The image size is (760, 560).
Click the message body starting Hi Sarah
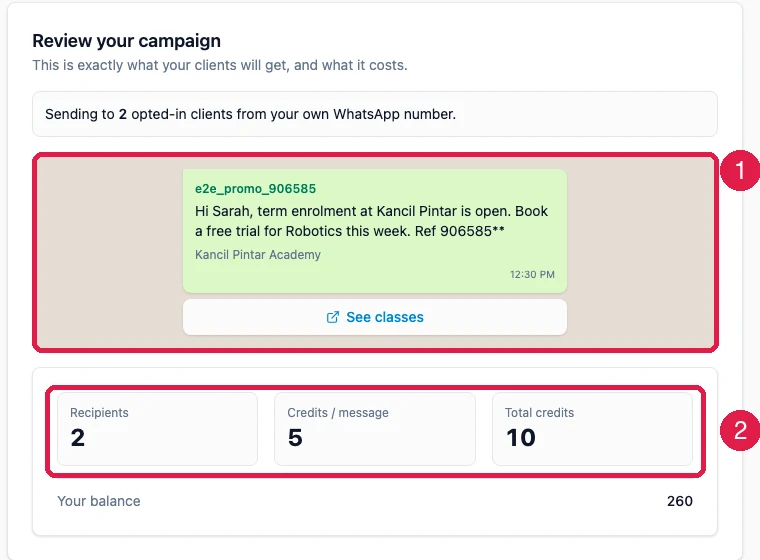coord(371,221)
